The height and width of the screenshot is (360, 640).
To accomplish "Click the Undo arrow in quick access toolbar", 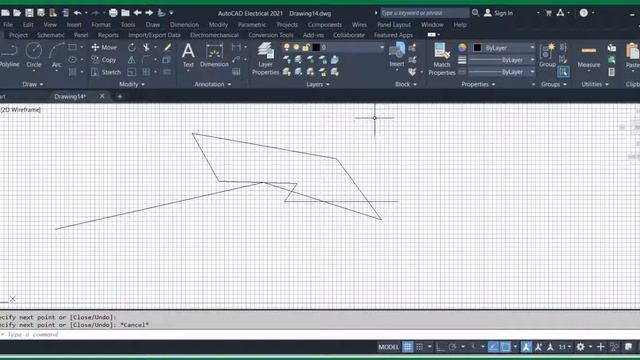I will (78, 13).
